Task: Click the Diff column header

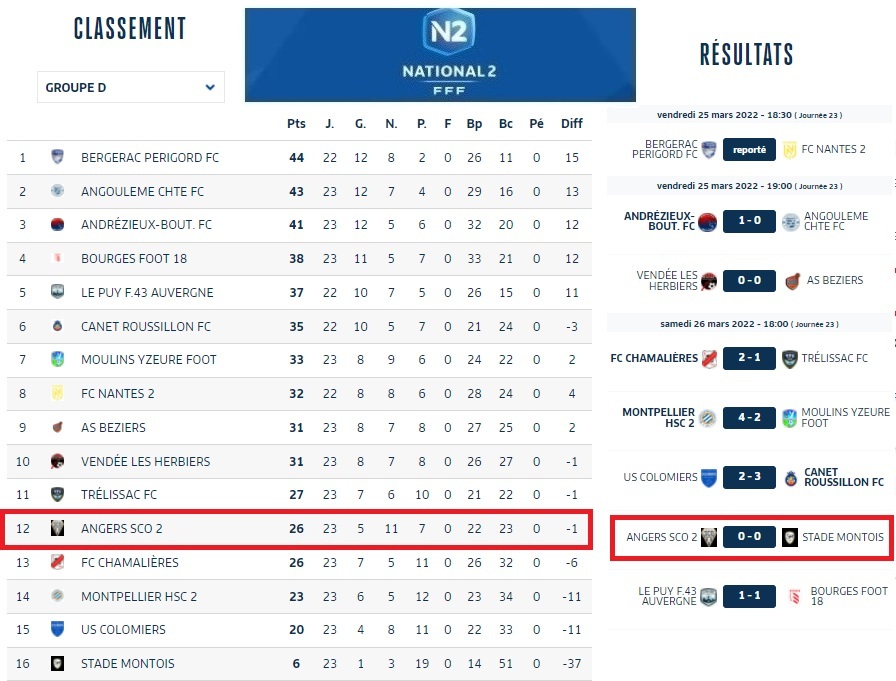Action: 571,124
